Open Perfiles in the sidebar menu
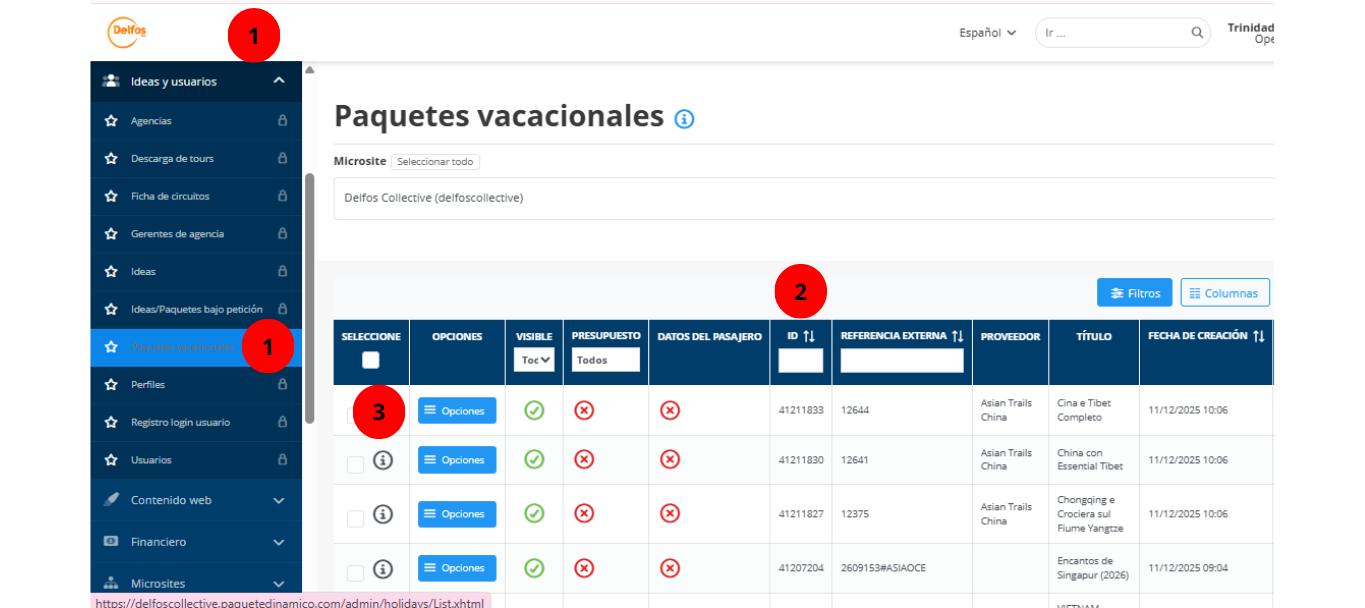 click(x=148, y=385)
